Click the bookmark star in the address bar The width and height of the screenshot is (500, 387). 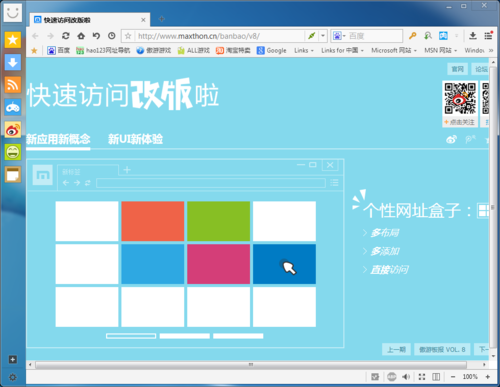coord(128,36)
